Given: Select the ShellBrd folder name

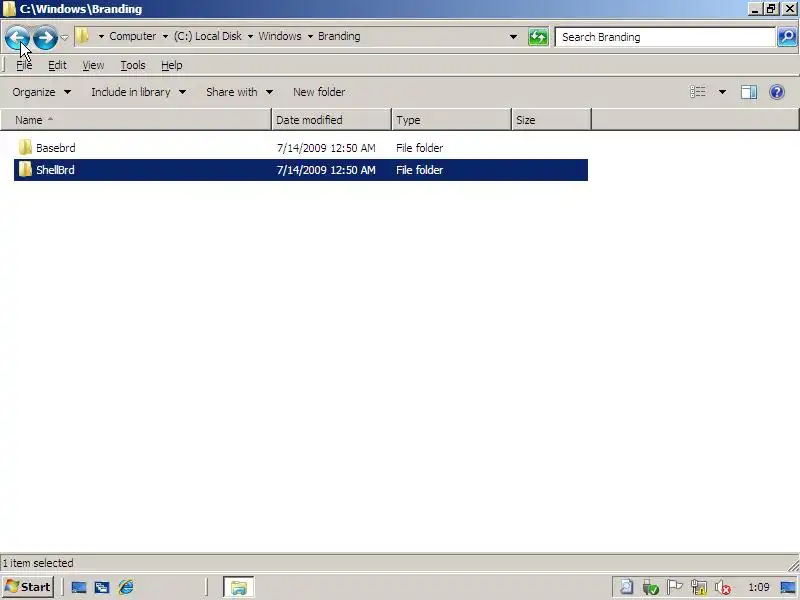Looking at the screenshot, I should point(55,170).
